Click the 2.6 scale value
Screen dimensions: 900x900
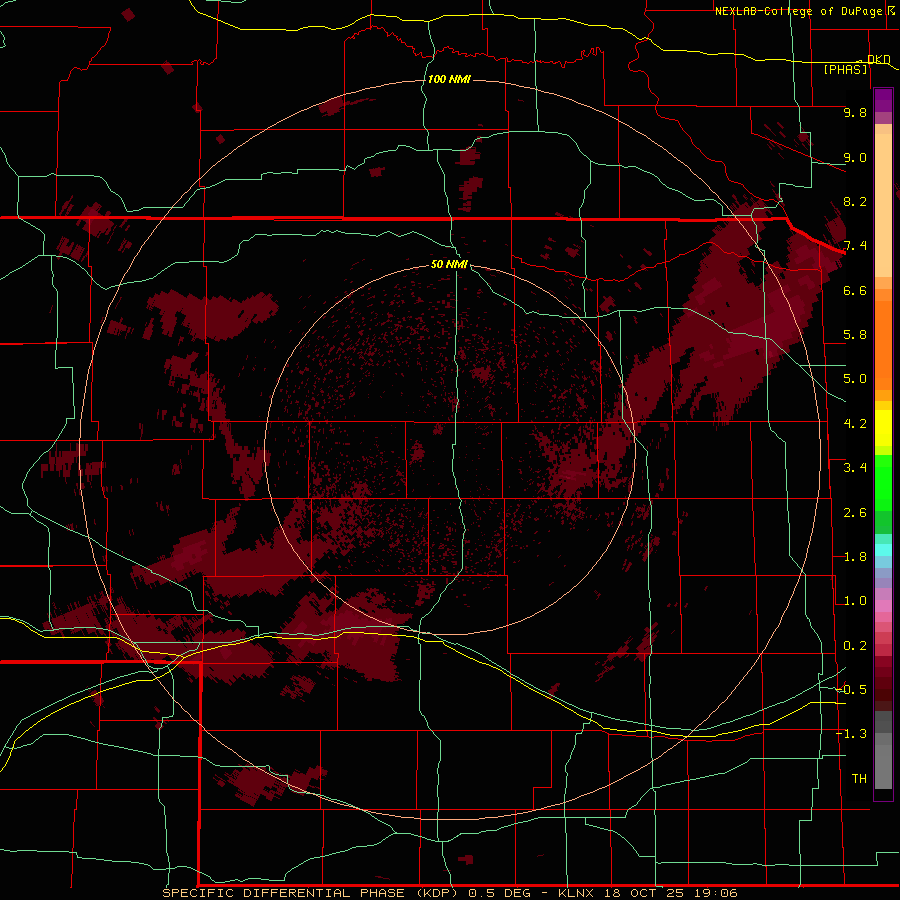pyautogui.click(x=855, y=513)
